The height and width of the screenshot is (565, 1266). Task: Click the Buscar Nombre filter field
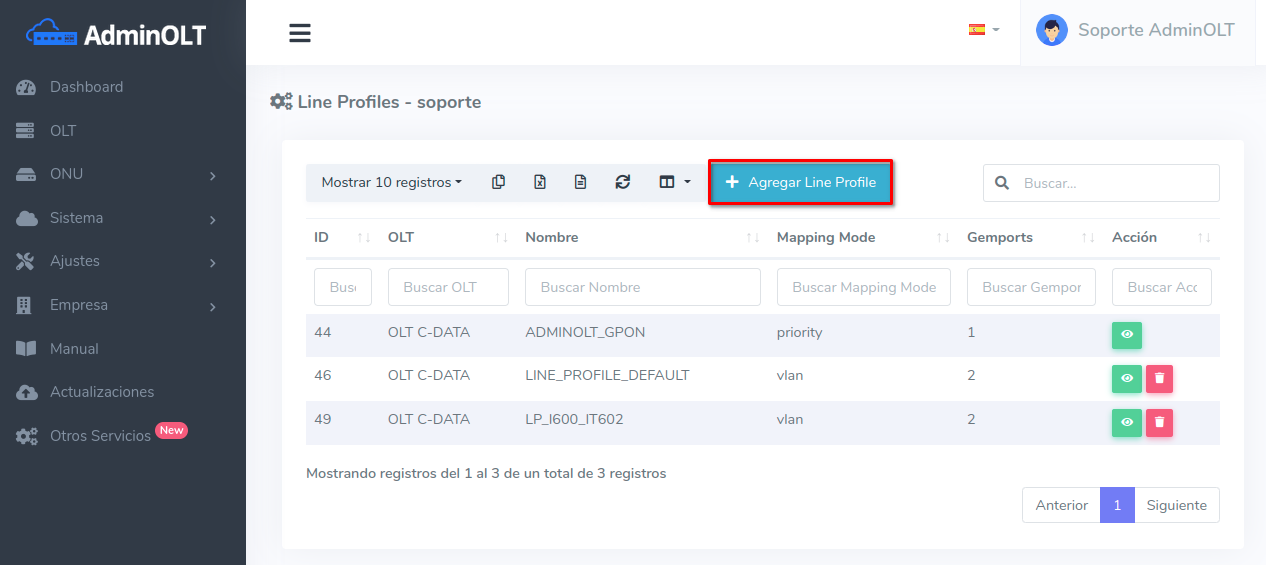(642, 287)
